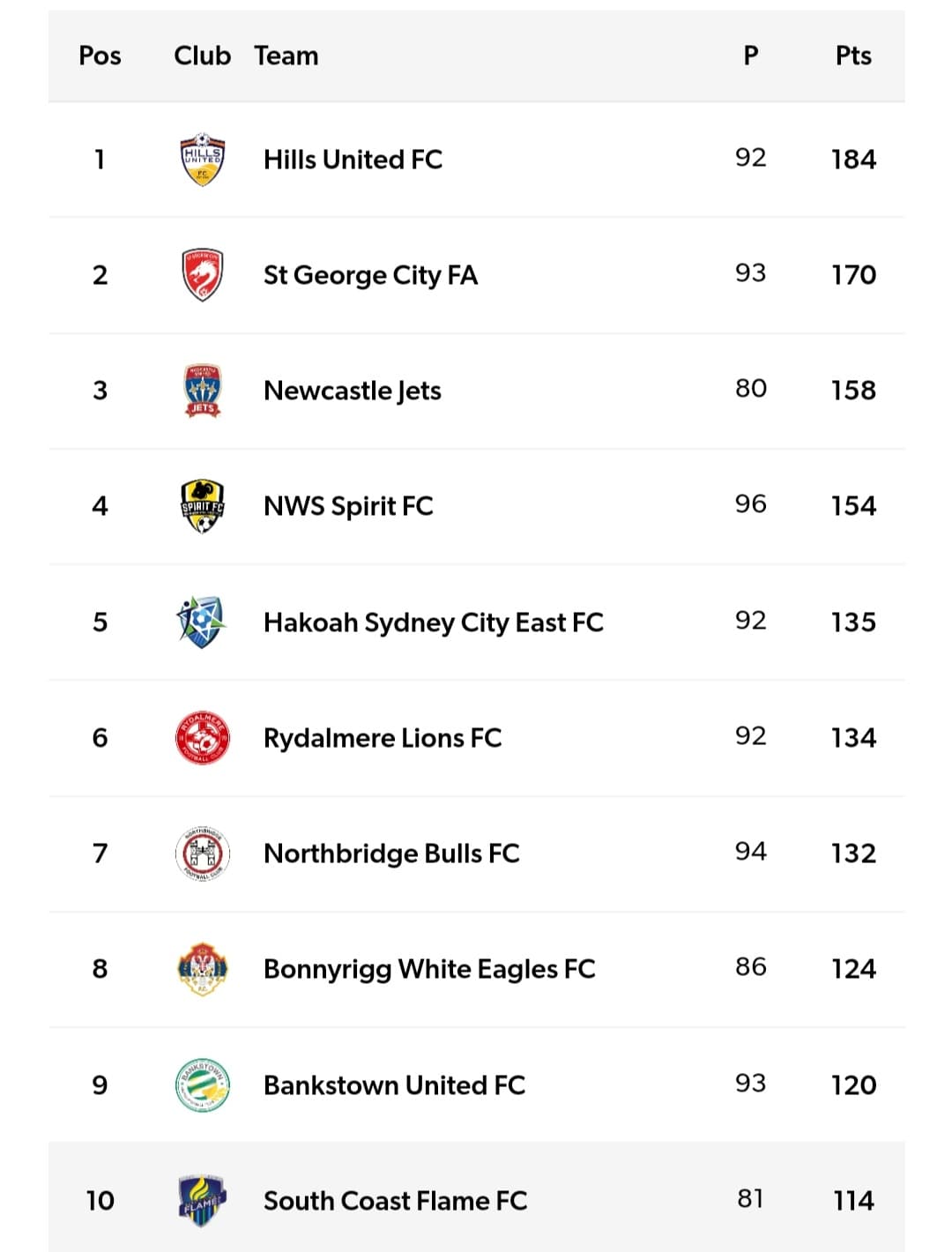Screen dimensions: 952x1252
Task: Open the St George City FA team link
Action: coord(370,275)
